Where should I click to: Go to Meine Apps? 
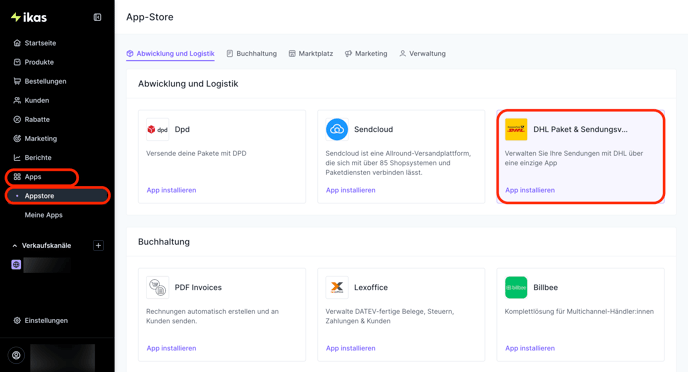43,215
